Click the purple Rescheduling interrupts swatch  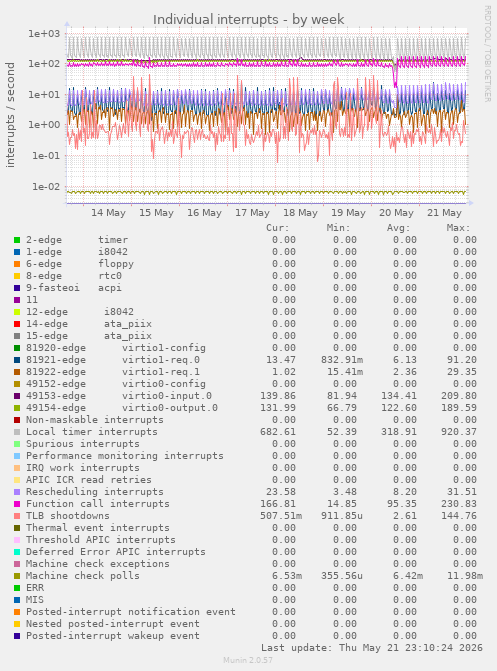coord(17,492)
